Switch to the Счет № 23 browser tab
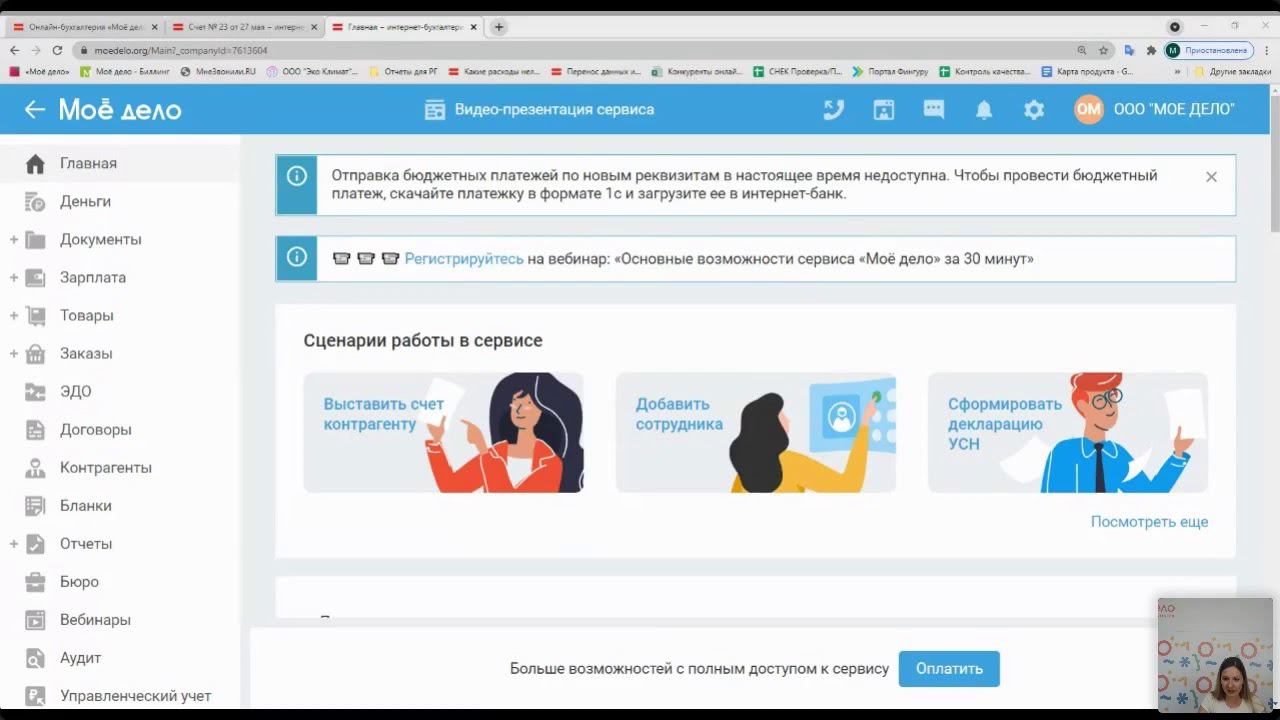Viewport: 1280px width, 720px height. click(243, 27)
